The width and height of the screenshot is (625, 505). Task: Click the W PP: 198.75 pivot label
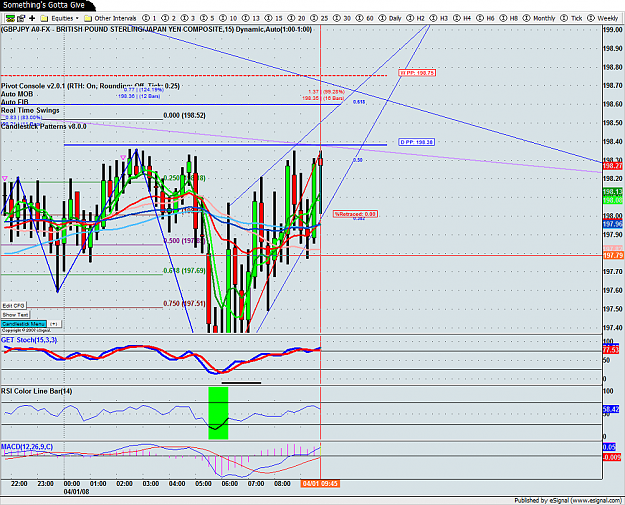[x=417, y=73]
